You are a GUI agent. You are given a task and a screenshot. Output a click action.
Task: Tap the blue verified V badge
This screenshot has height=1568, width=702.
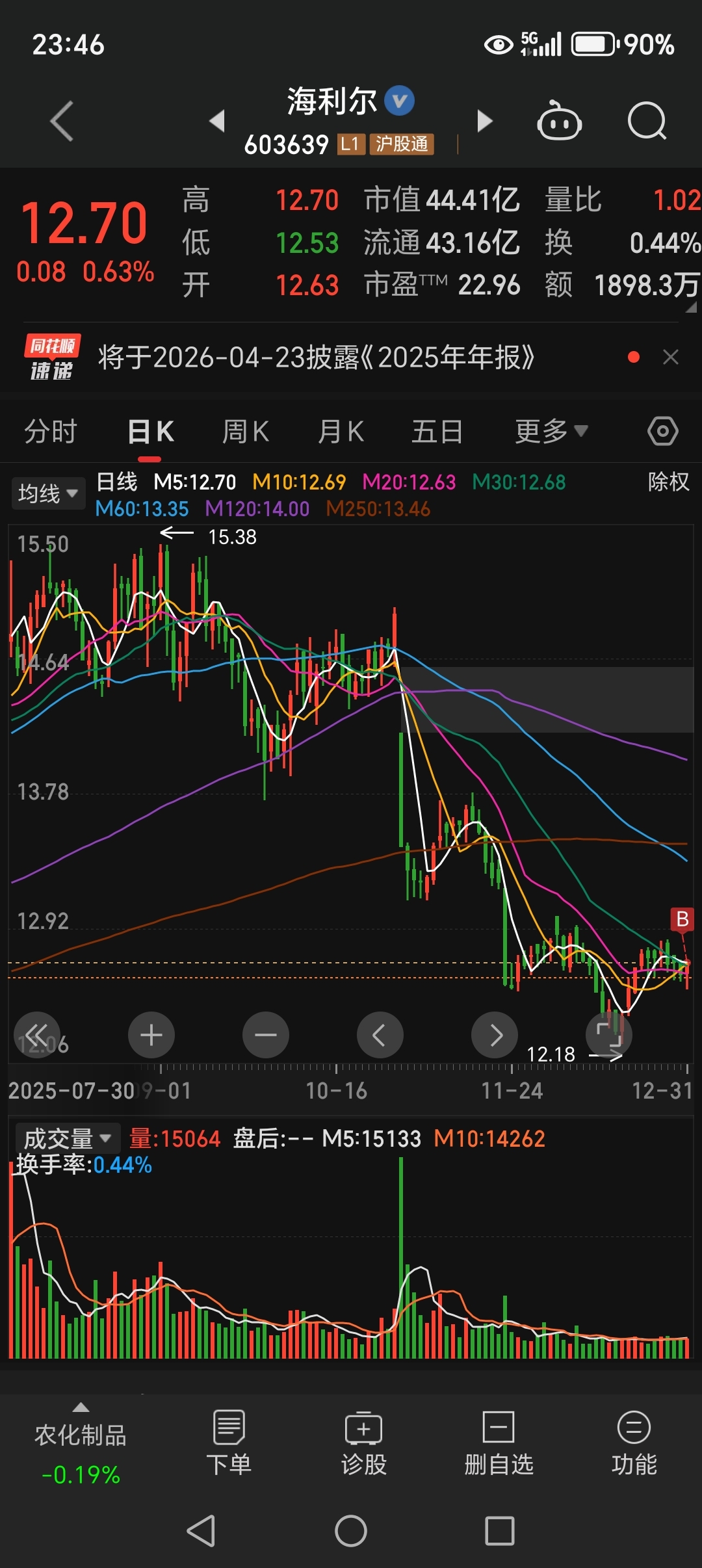[x=399, y=101]
